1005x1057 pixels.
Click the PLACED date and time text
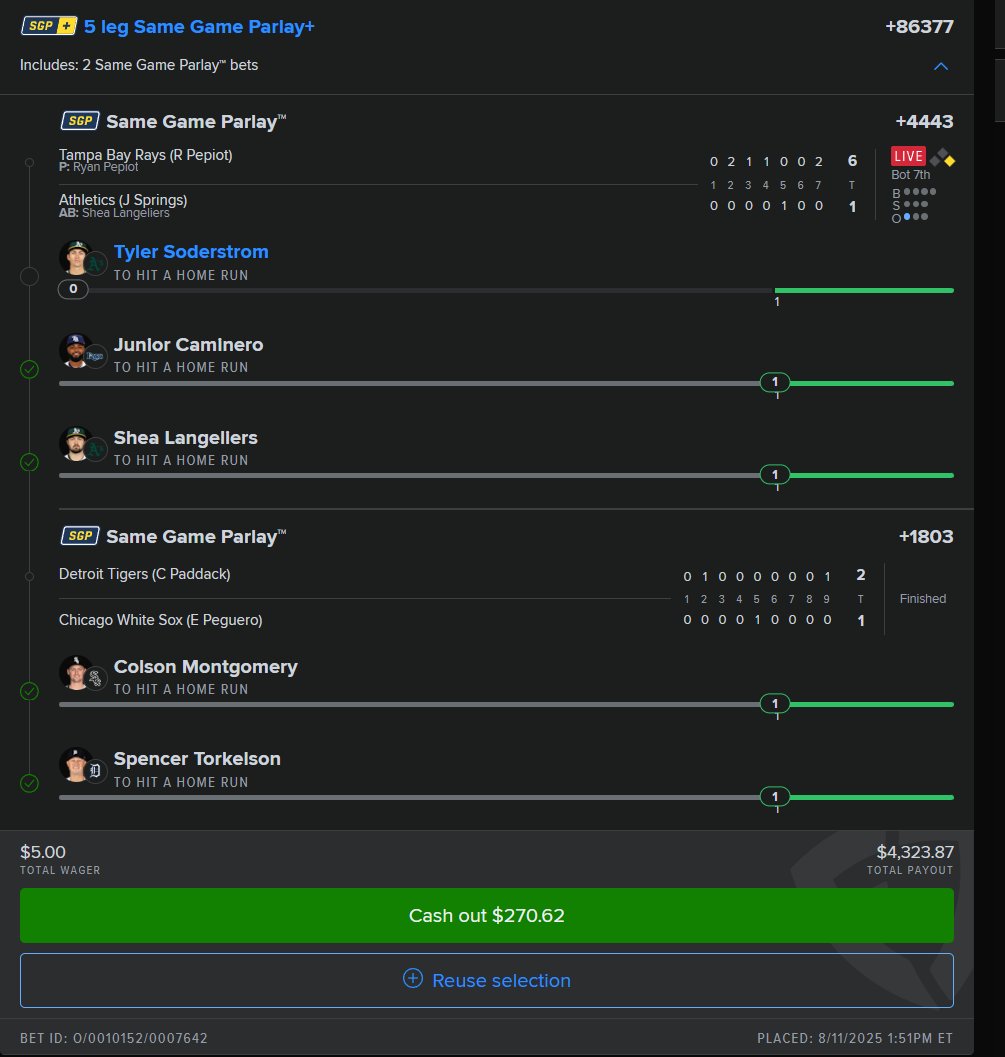point(855,1038)
